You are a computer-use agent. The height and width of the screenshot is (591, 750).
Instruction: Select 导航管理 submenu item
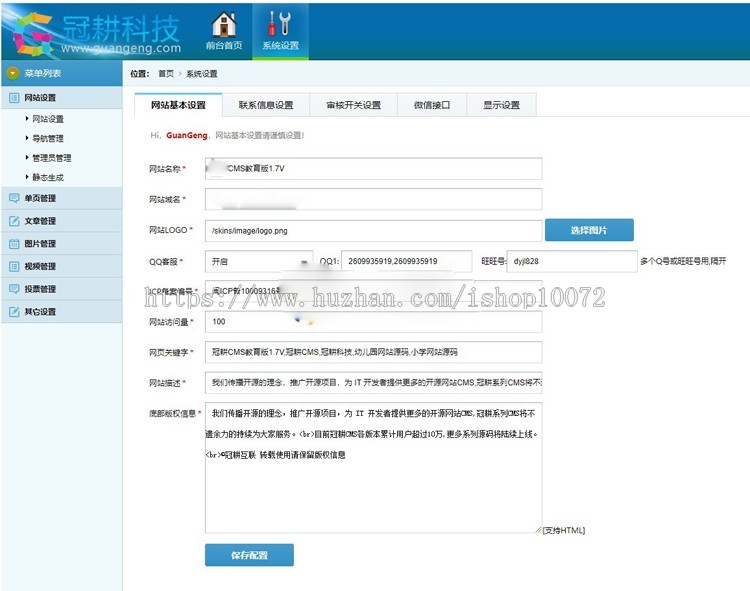tap(48, 138)
